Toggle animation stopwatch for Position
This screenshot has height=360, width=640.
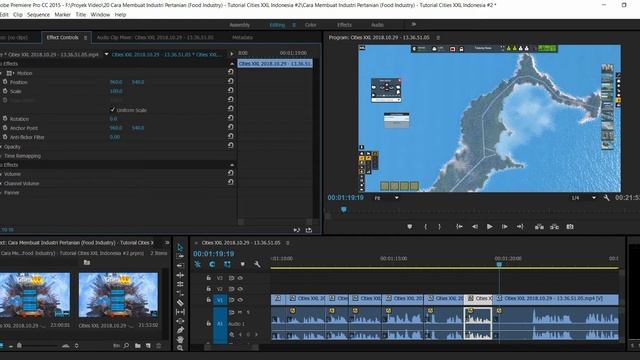click(5, 82)
